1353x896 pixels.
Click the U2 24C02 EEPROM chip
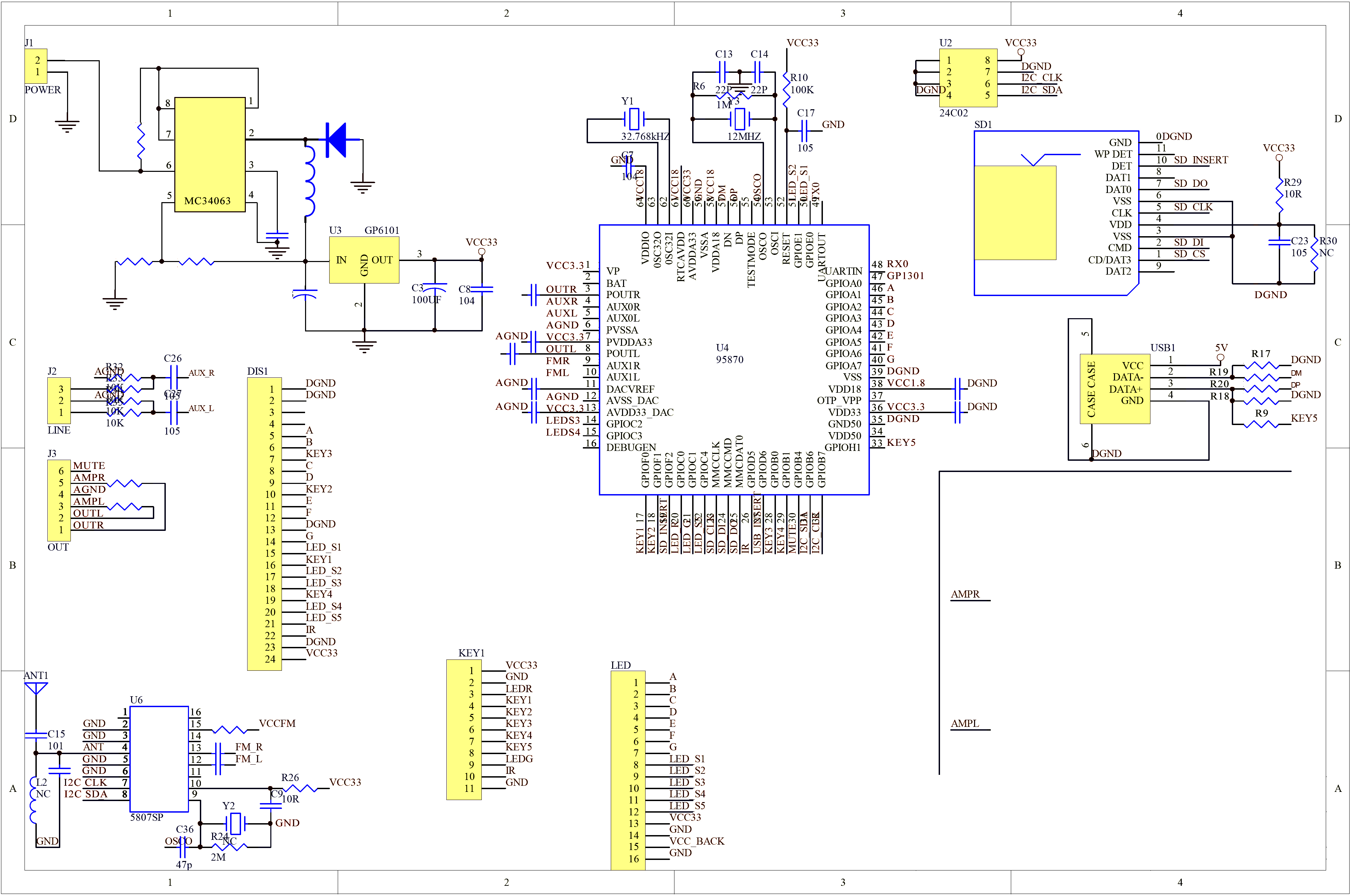click(968, 78)
